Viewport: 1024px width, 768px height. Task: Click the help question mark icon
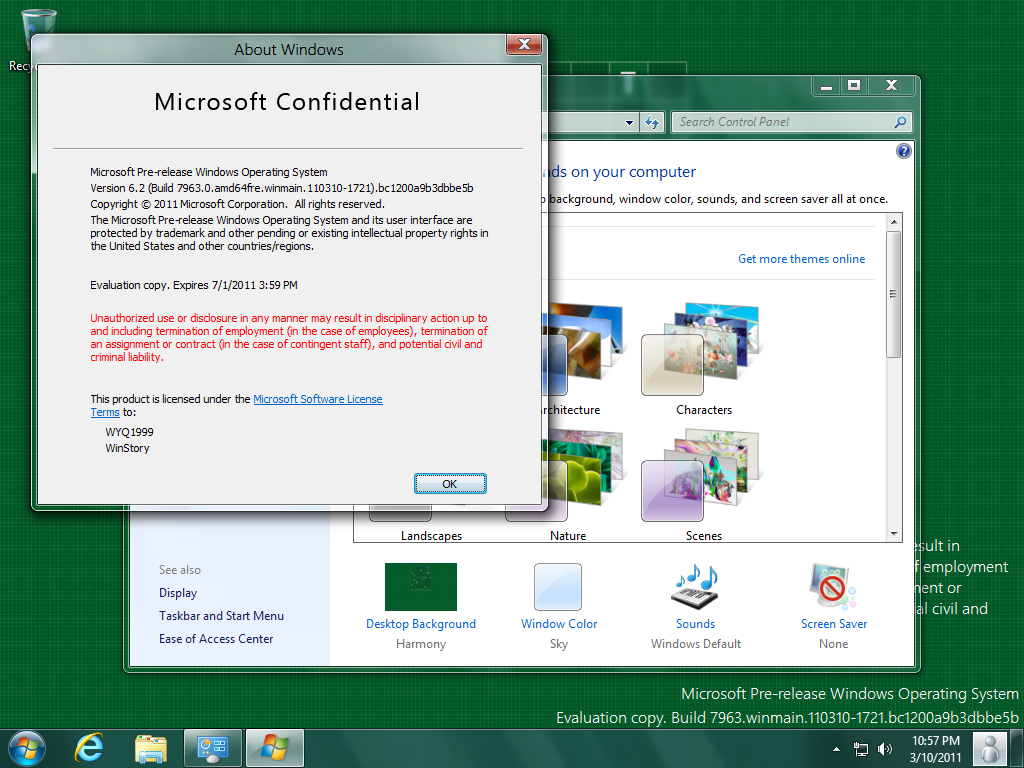point(904,151)
